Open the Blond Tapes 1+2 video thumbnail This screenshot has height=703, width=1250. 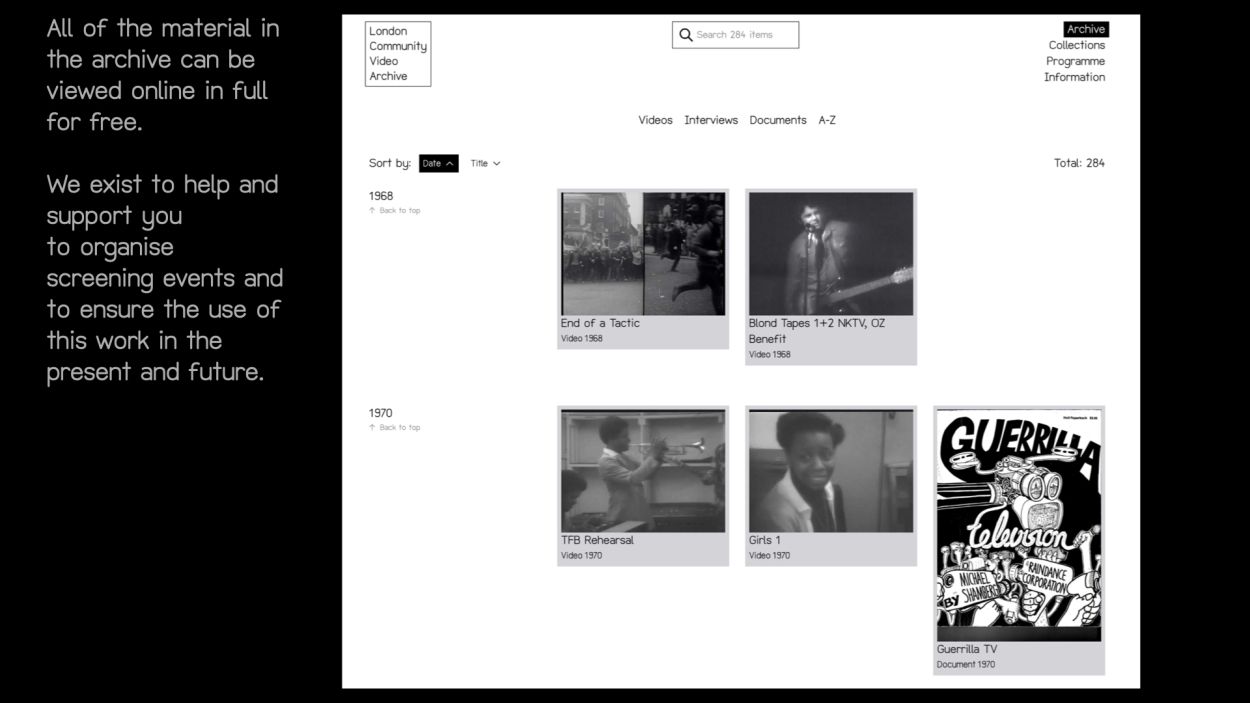(831, 254)
